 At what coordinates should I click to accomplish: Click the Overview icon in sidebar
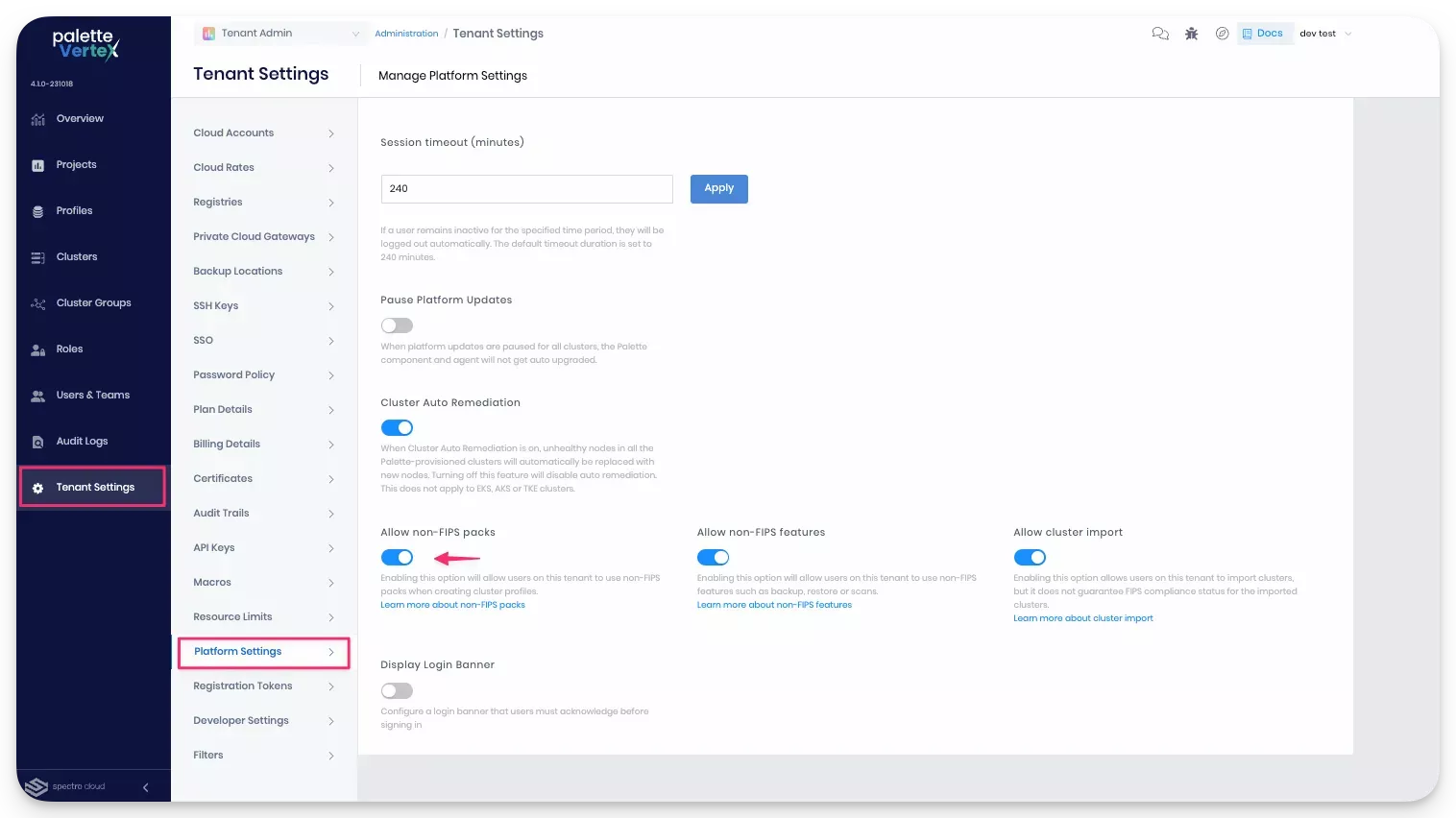tap(38, 119)
